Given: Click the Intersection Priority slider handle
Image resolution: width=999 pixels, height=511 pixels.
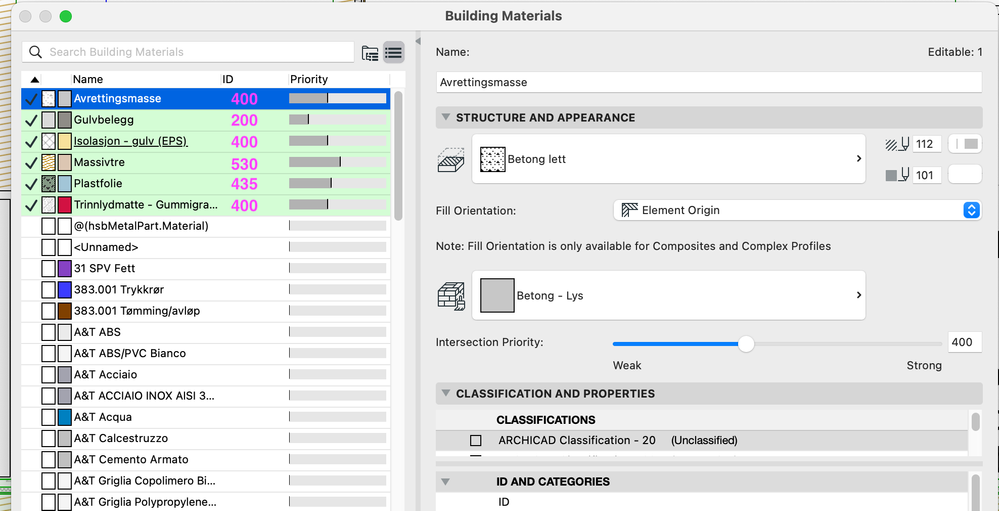Looking at the screenshot, I should click(x=745, y=343).
